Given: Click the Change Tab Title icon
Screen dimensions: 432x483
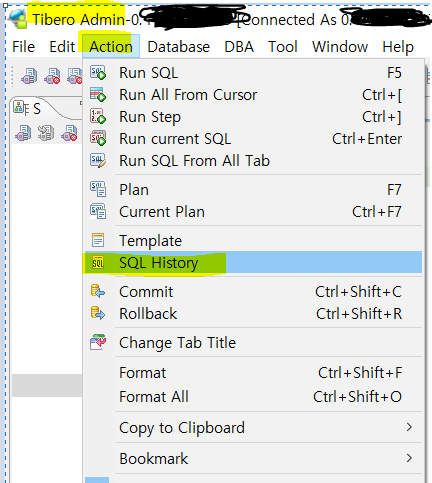Looking at the screenshot, I should click(98, 342).
